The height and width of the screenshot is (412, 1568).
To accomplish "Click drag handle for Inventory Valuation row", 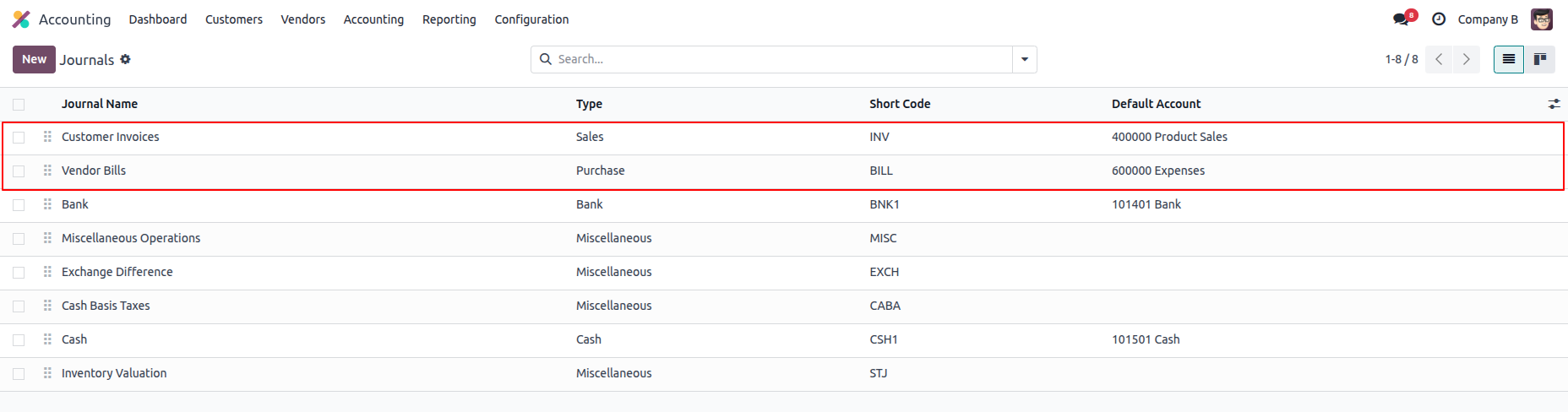I will [x=47, y=373].
